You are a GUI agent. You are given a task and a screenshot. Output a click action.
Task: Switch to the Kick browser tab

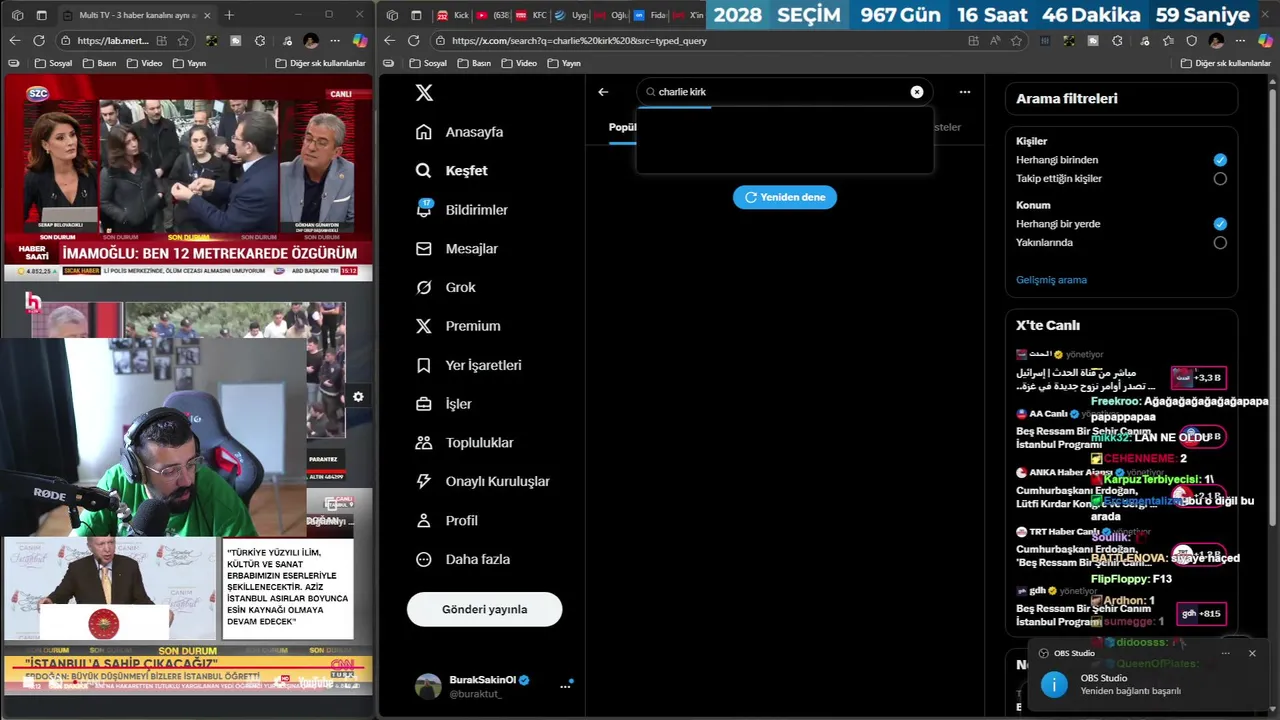click(x=453, y=15)
